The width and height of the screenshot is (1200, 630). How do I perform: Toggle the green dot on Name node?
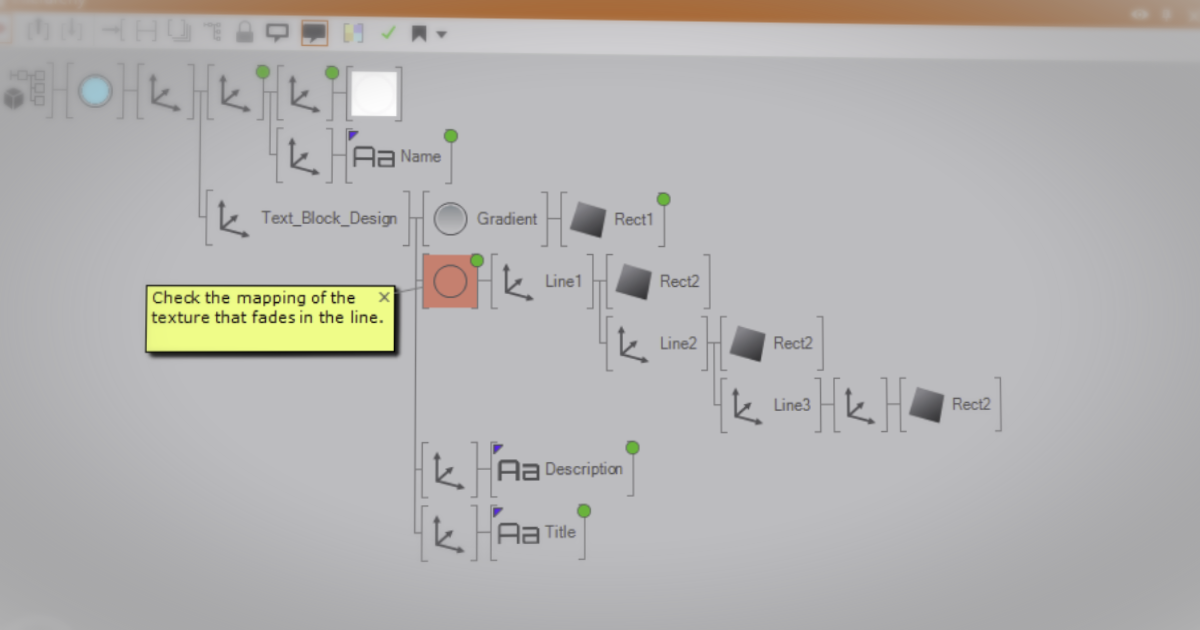451,136
